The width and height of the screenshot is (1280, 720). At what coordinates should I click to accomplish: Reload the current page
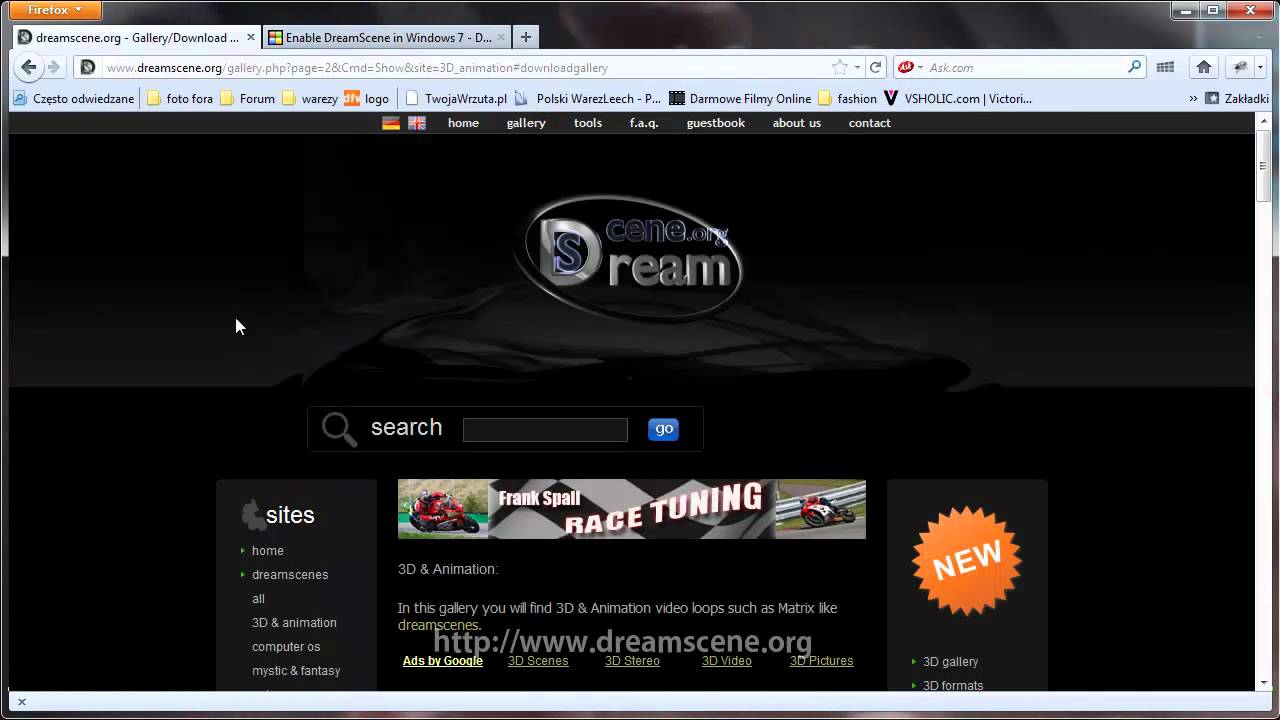coord(876,67)
